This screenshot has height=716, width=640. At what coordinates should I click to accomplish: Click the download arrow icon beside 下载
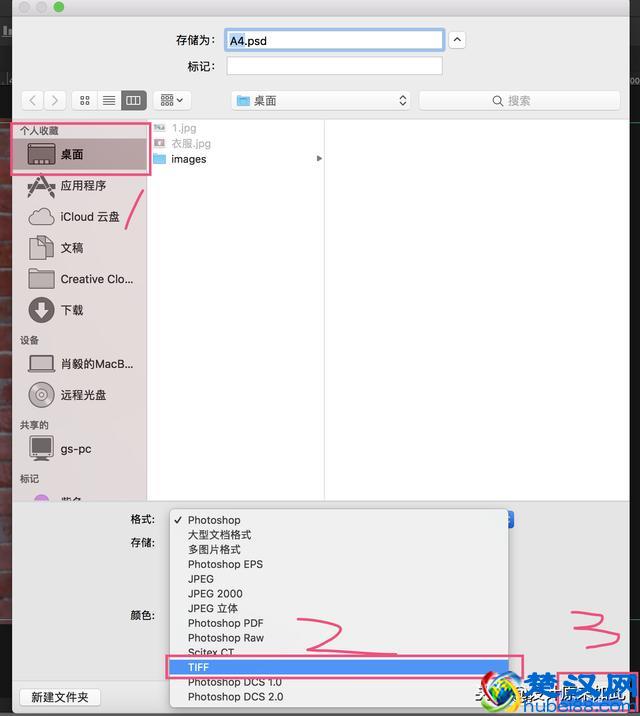42,310
